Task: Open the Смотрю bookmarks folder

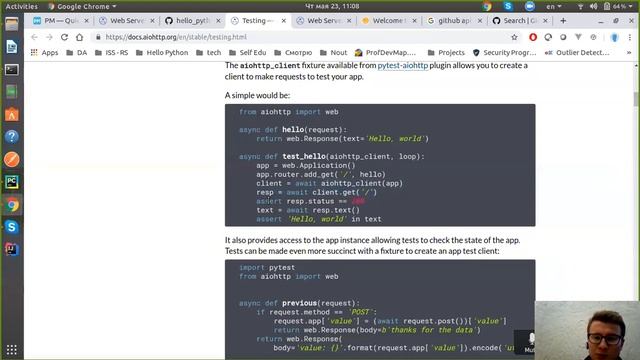Action: click(x=293, y=53)
